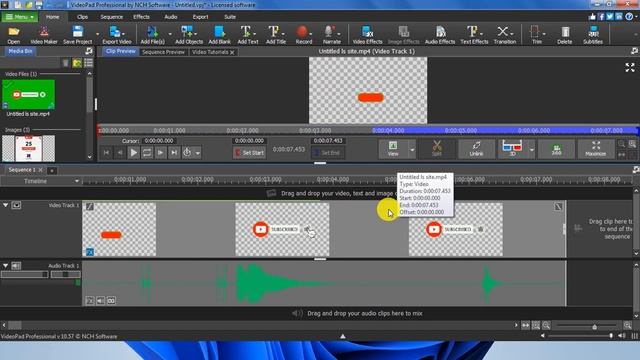
Task: Open Text Effects from the toolbar
Action: (474, 35)
